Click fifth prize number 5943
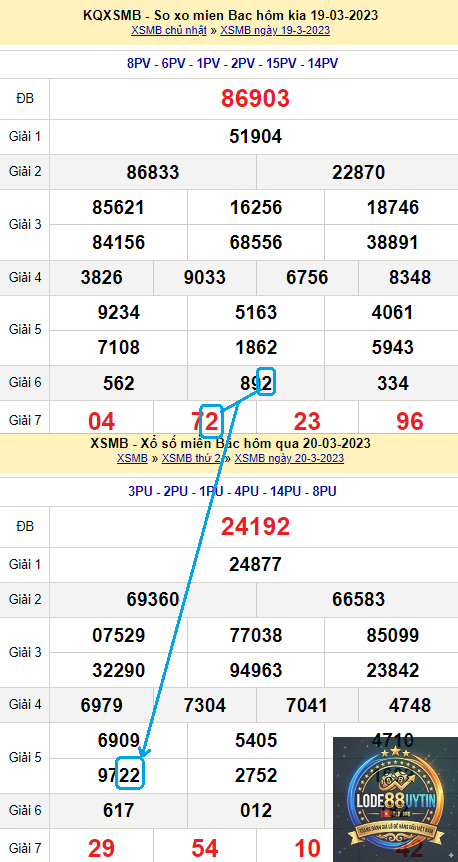 393,347
